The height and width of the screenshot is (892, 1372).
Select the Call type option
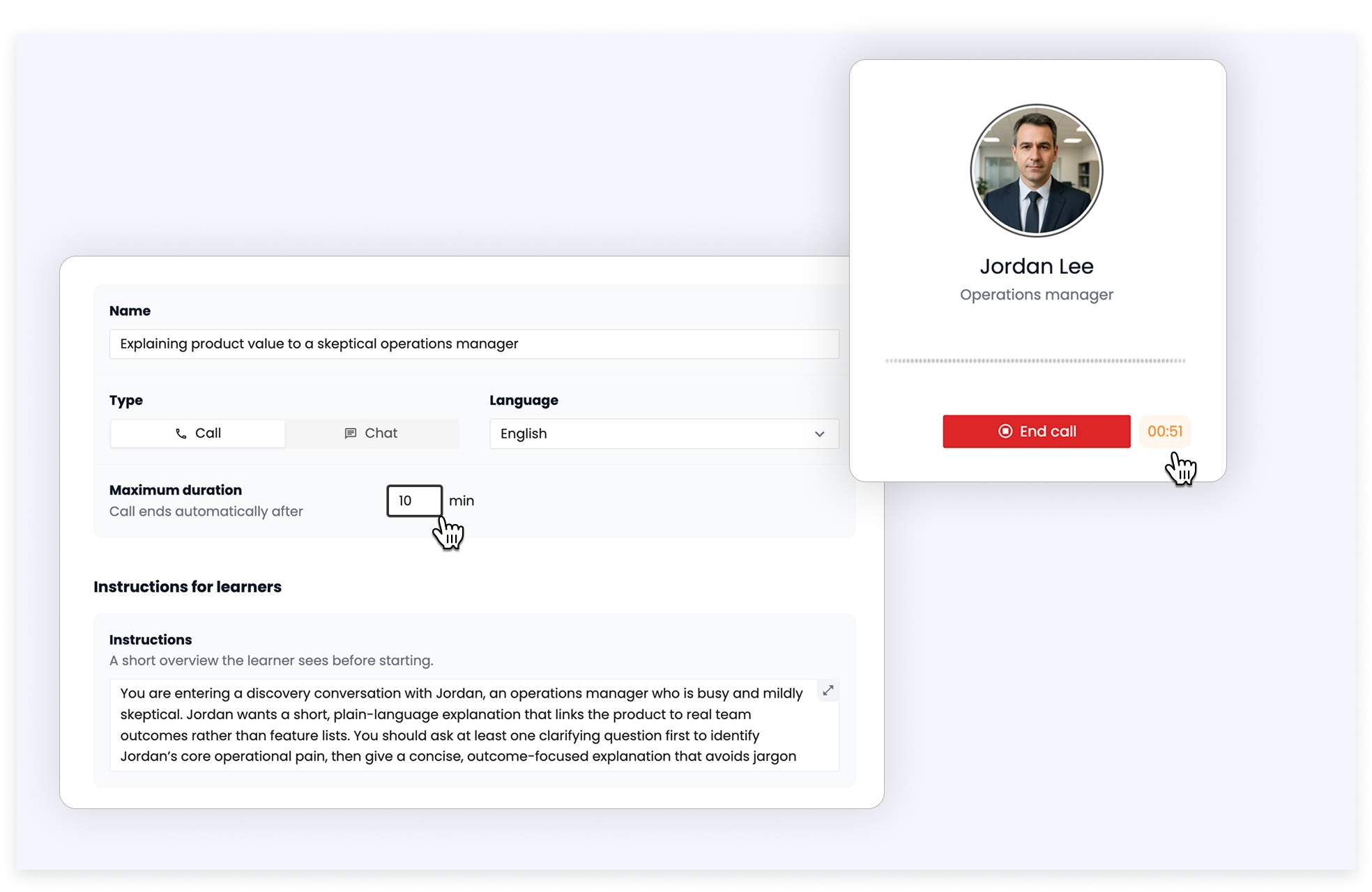pyautogui.click(x=197, y=433)
